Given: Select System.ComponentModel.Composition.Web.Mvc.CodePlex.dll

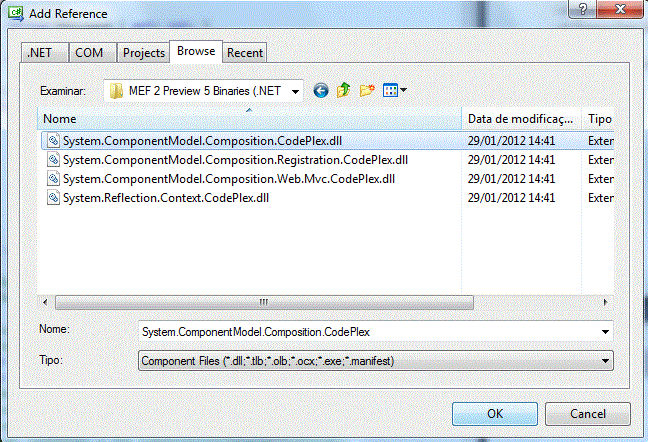Looking at the screenshot, I should point(229,179).
